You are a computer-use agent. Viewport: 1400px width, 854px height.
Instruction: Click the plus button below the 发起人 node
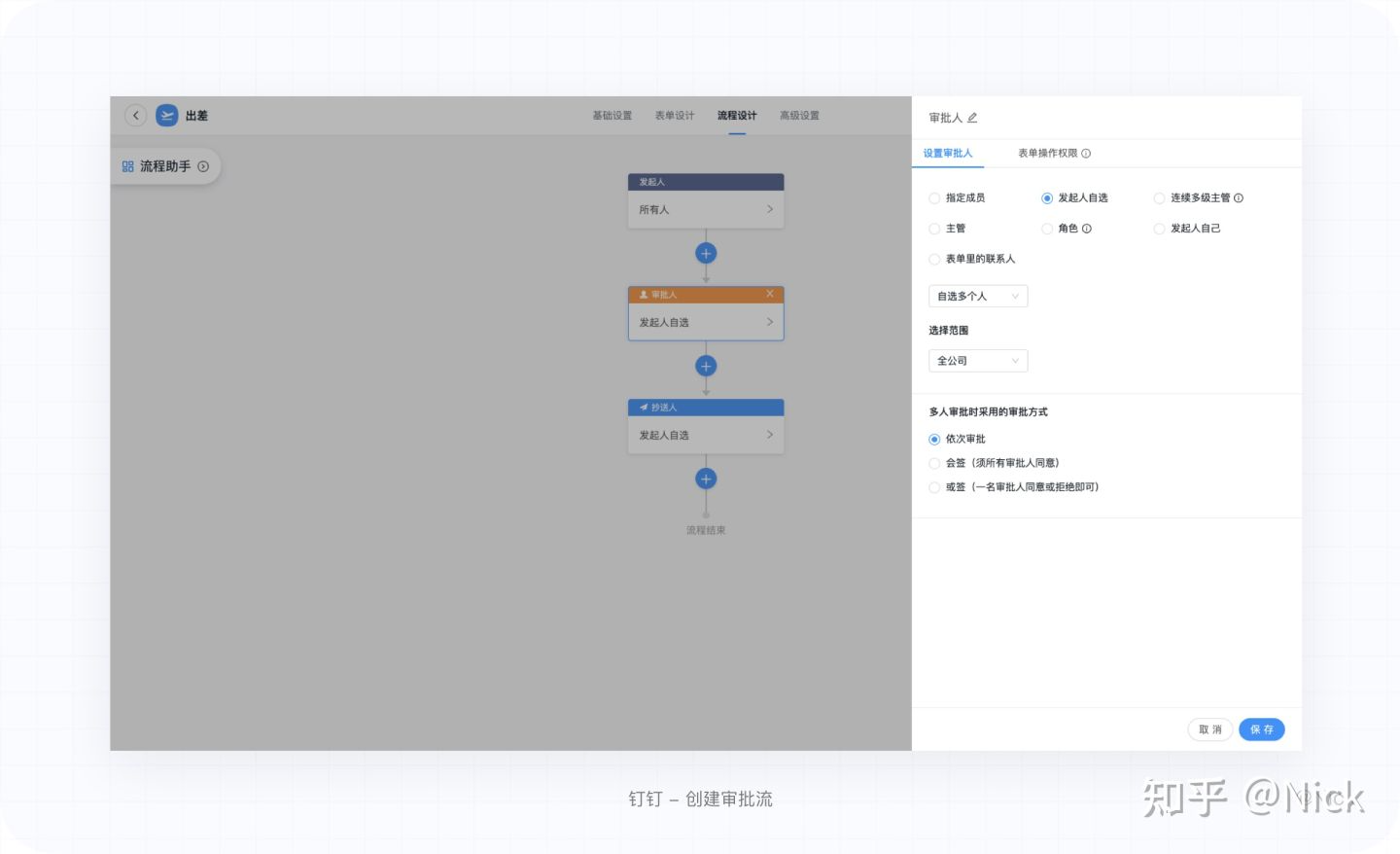coord(706,253)
